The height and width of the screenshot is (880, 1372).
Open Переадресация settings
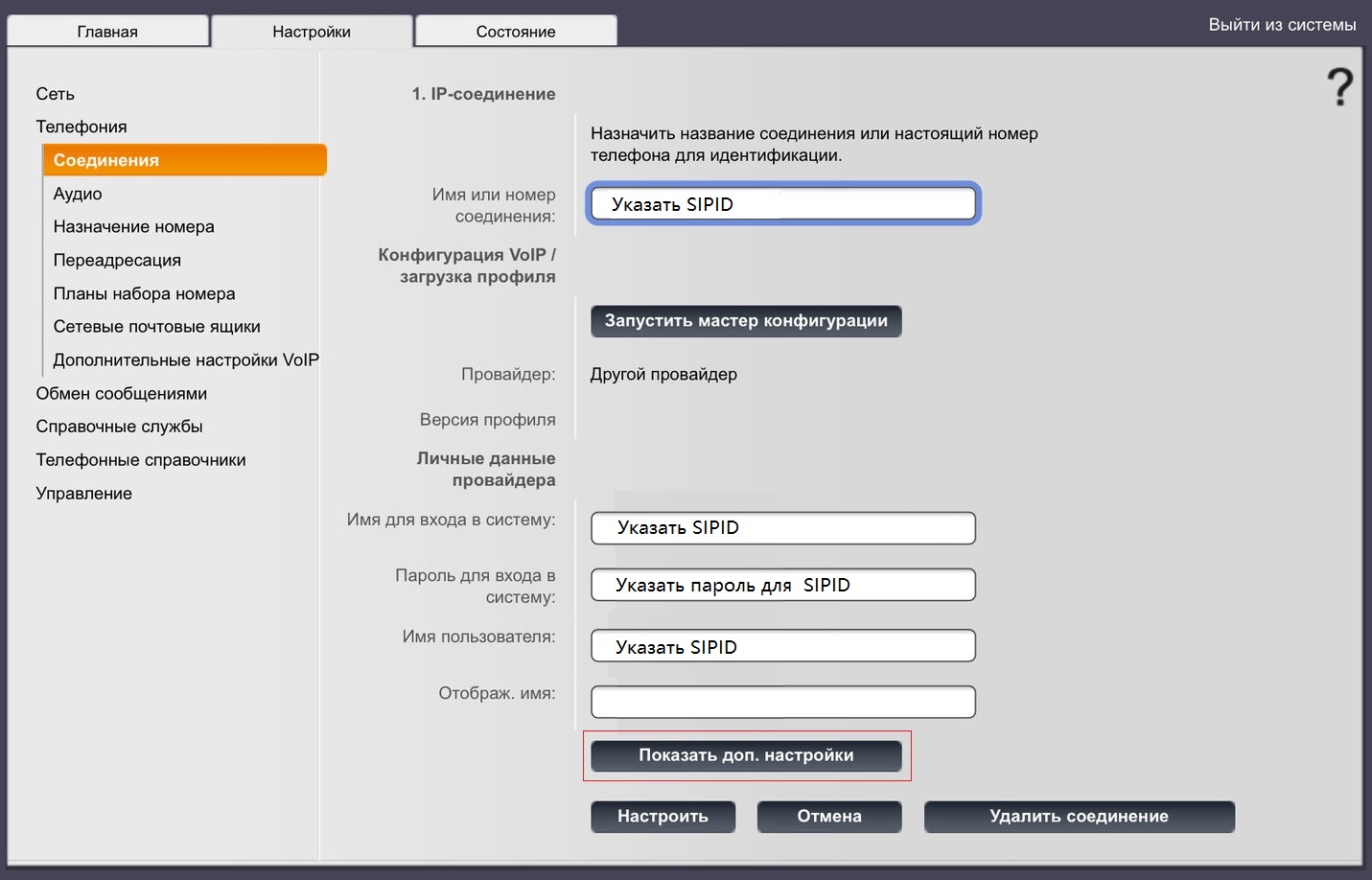[x=117, y=260]
